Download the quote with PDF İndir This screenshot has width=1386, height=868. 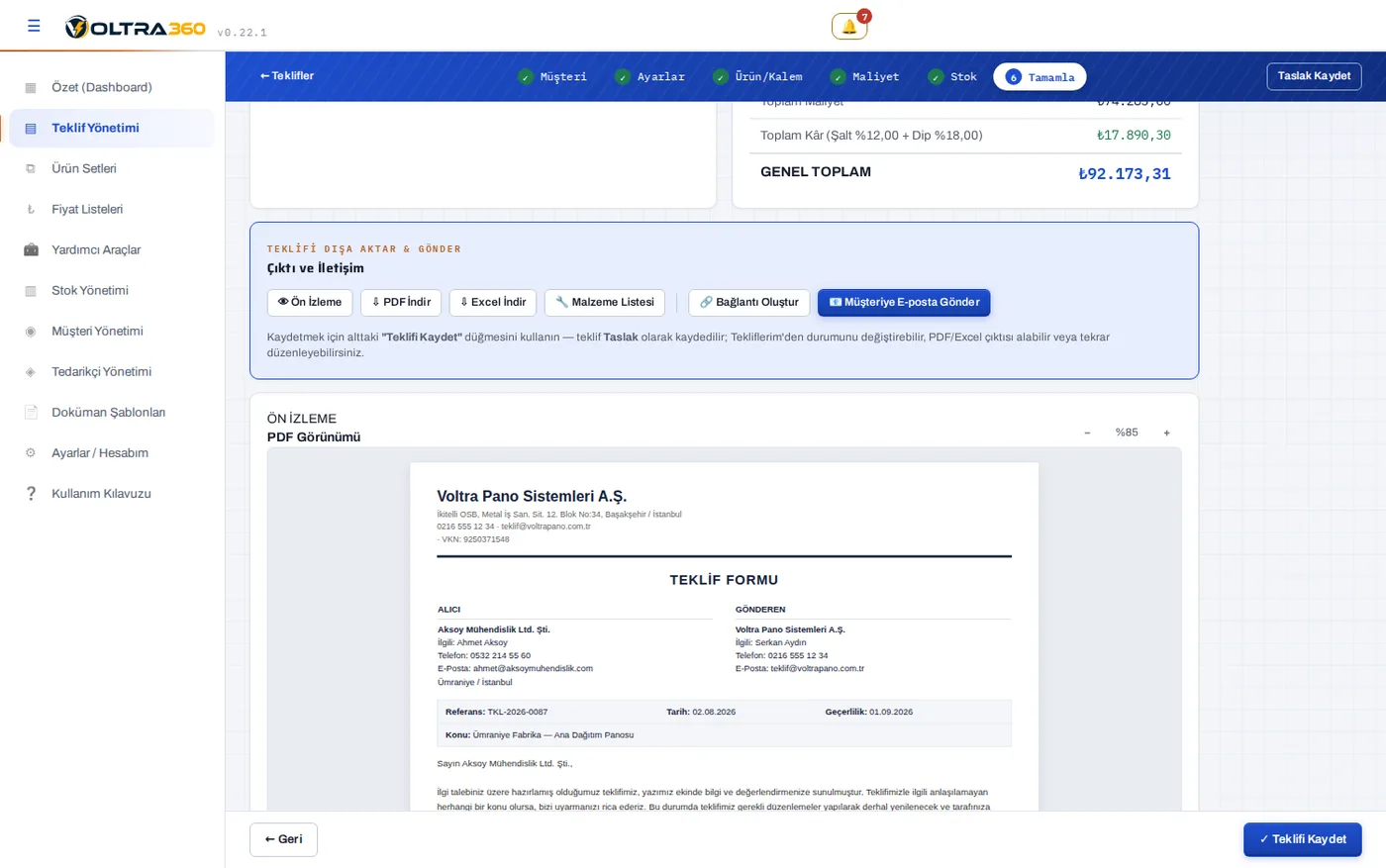pos(401,302)
